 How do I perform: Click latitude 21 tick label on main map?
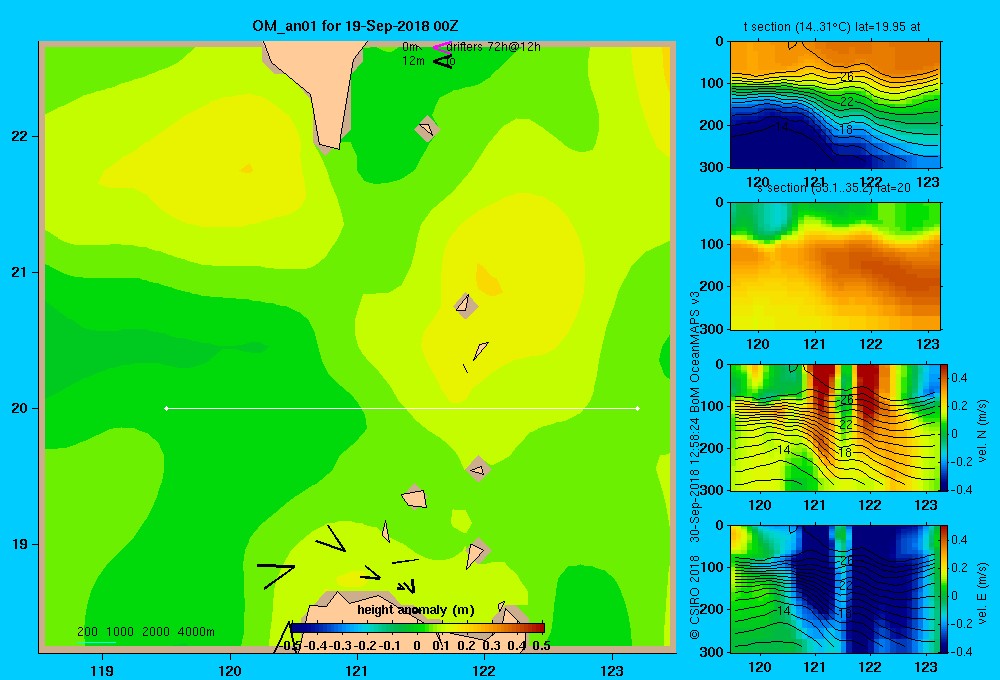[20, 272]
